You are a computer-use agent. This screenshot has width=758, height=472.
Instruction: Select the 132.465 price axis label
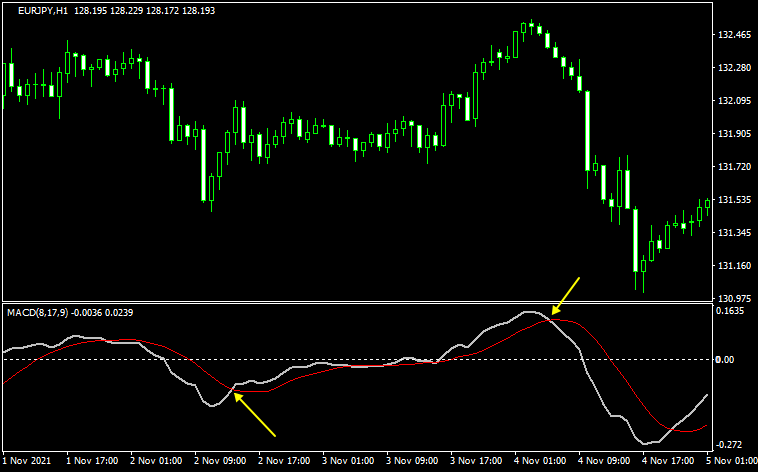click(734, 35)
